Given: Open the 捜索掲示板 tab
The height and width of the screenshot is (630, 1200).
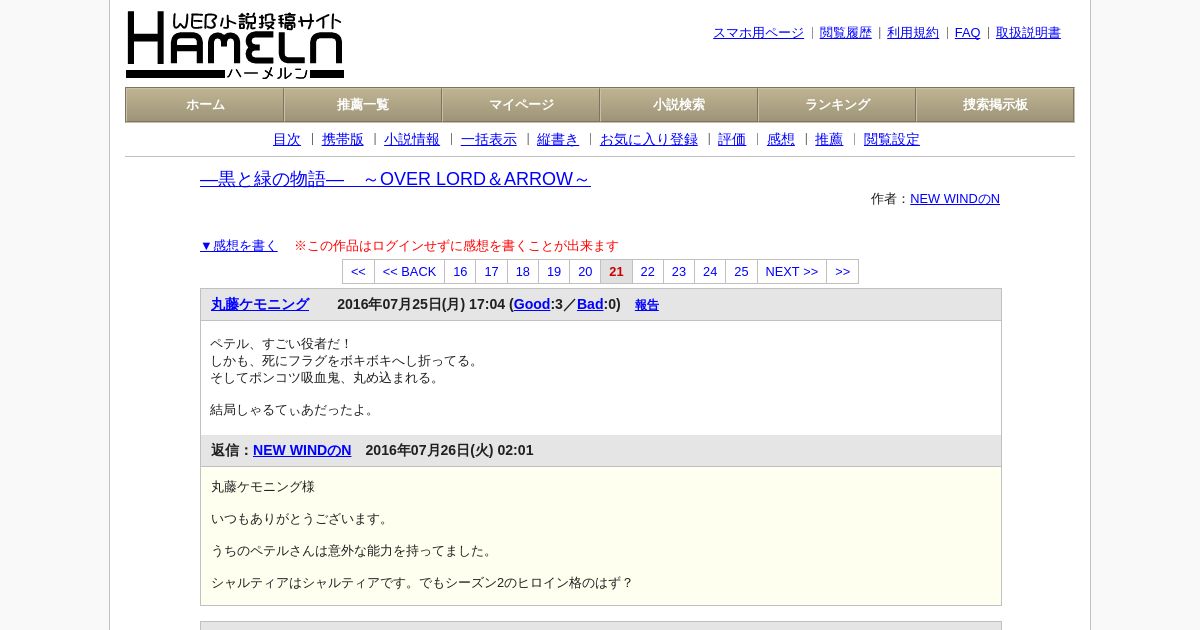Looking at the screenshot, I should coord(995,105).
